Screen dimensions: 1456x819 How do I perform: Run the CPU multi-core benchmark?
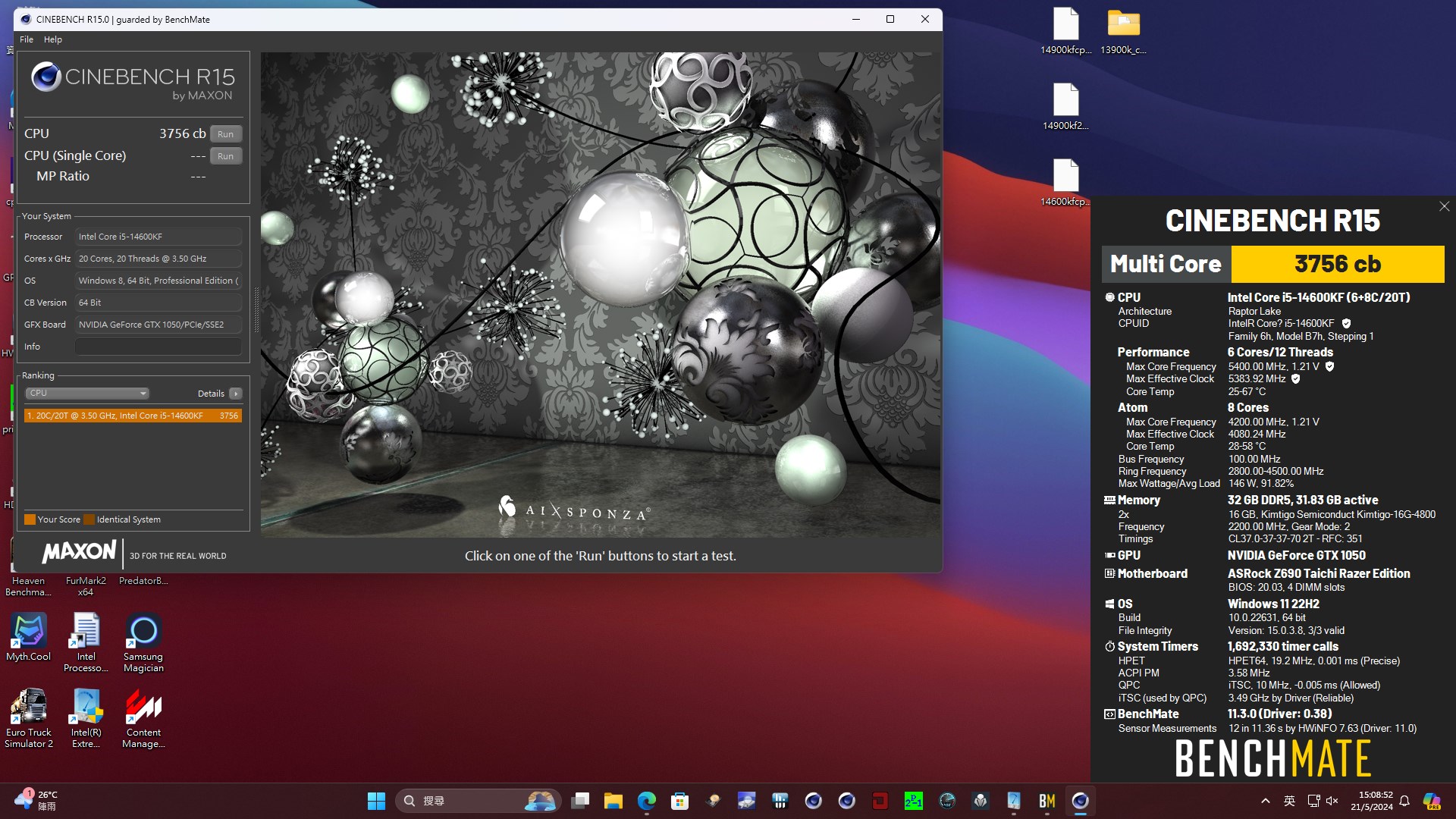pyautogui.click(x=225, y=134)
